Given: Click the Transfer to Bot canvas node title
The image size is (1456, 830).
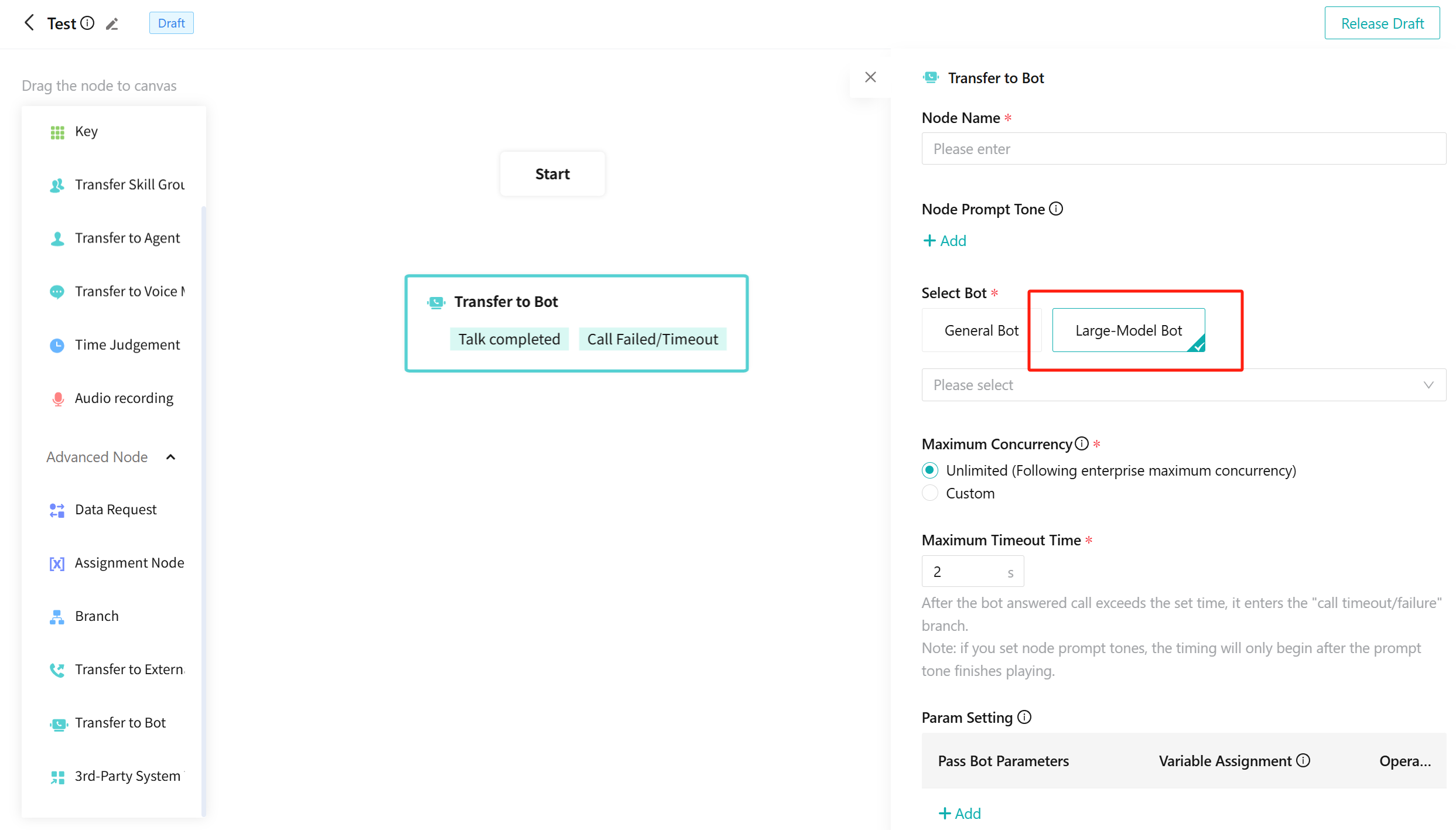Looking at the screenshot, I should 506,302.
